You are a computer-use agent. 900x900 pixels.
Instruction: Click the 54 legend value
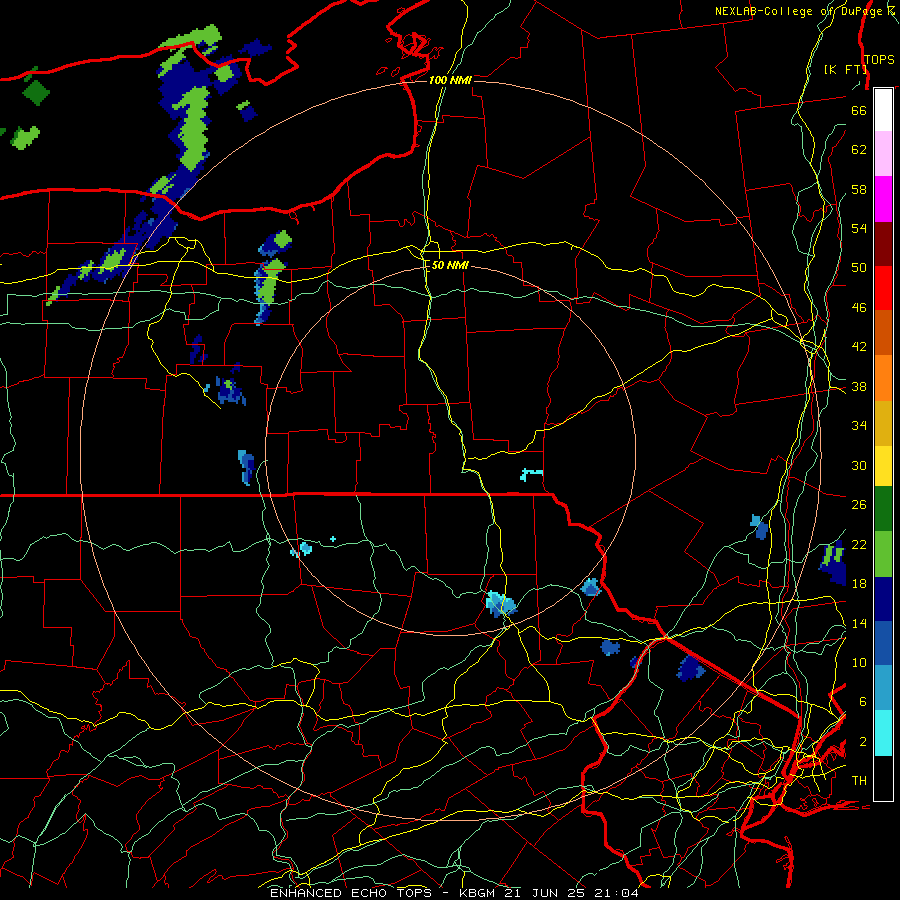(x=859, y=228)
